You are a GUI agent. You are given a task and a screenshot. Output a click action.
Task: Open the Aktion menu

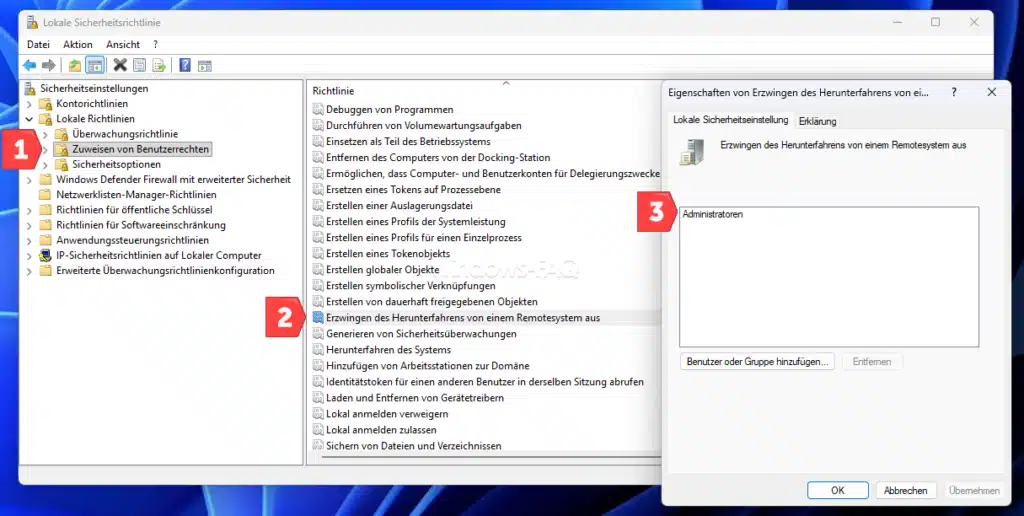pyautogui.click(x=78, y=44)
